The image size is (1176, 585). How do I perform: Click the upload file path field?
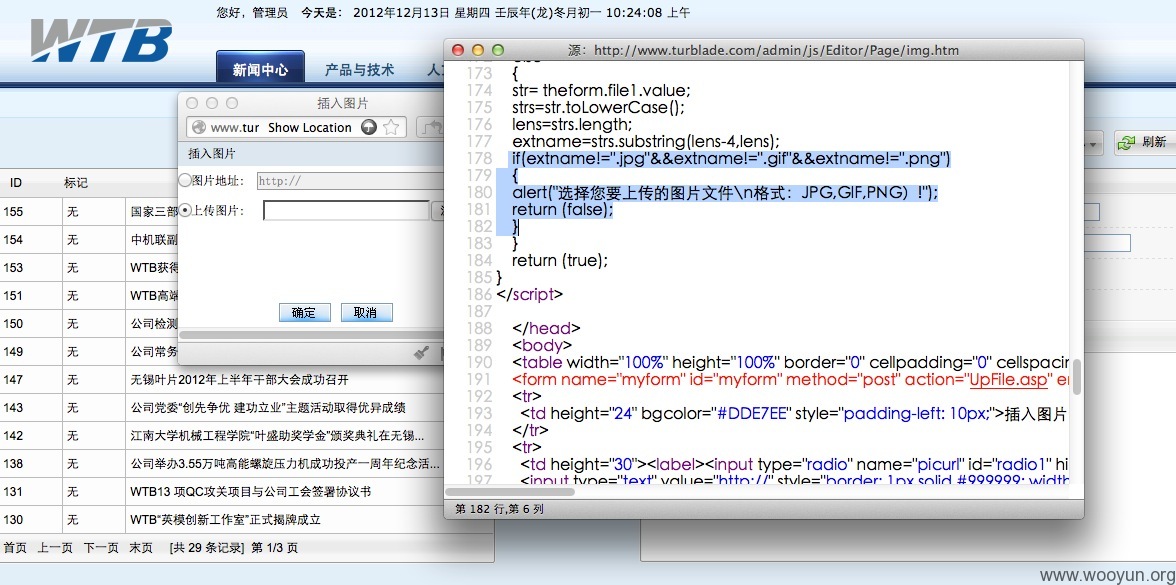pos(346,211)
